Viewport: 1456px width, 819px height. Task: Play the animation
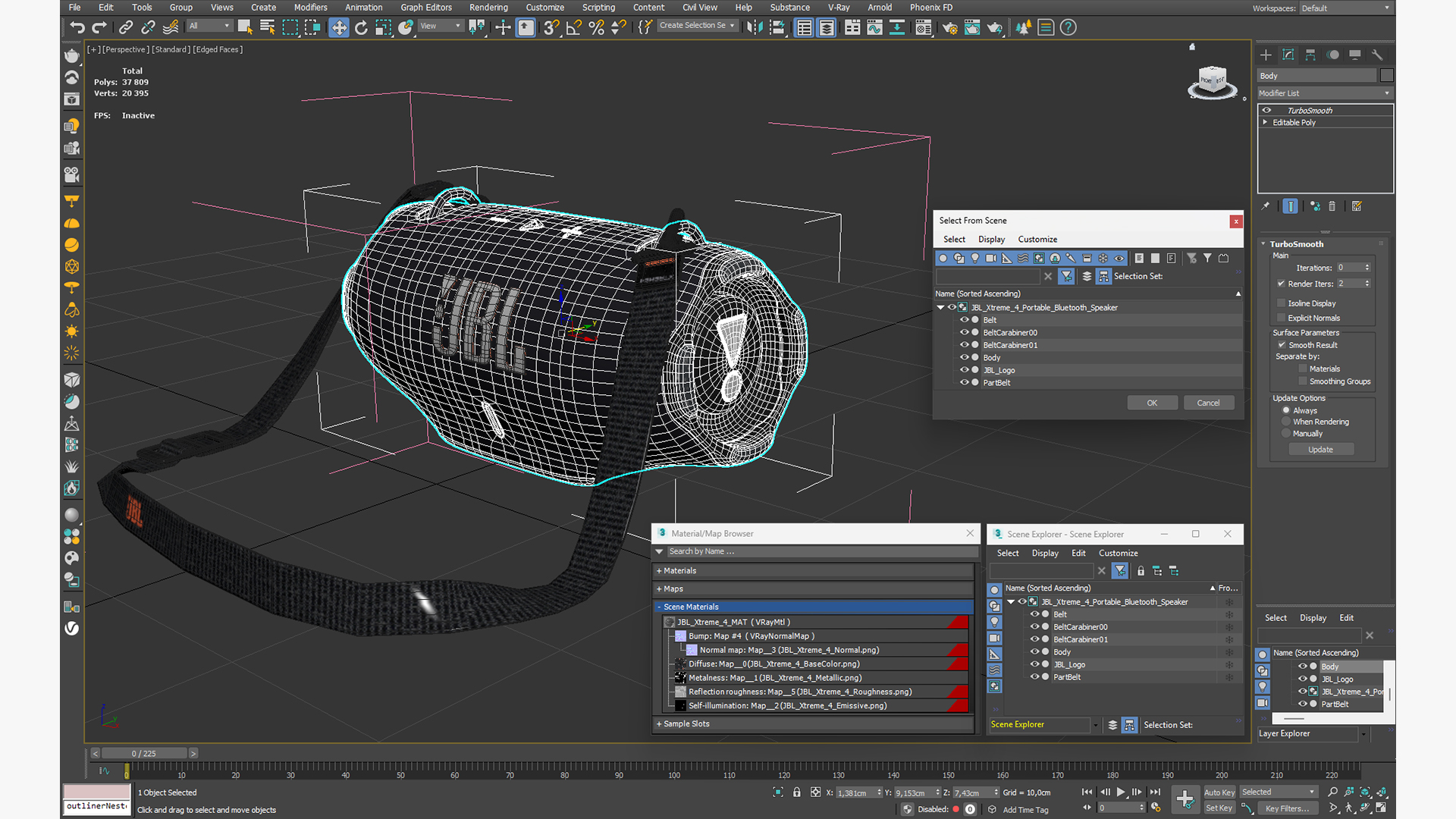click(x=1121, y=792)
